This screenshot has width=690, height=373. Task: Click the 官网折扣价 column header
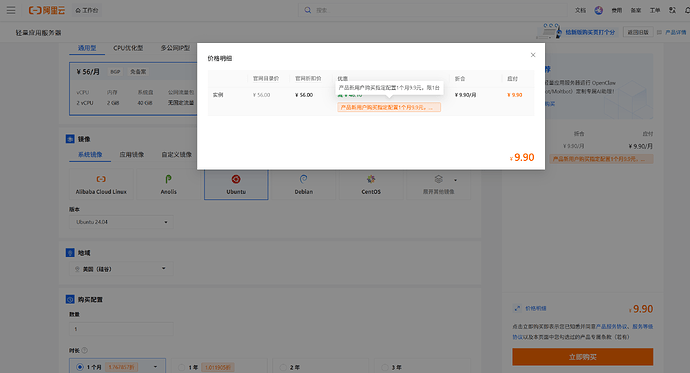pyautogui.click(x=308, y=78)
